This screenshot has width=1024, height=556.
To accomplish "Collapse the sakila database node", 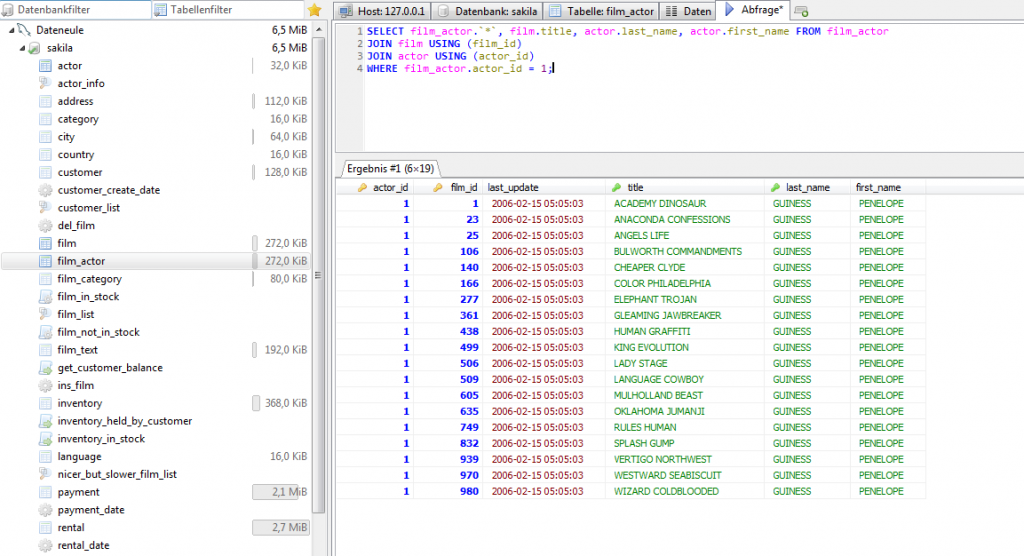I will pyautogui.click(x=22, y=48).
